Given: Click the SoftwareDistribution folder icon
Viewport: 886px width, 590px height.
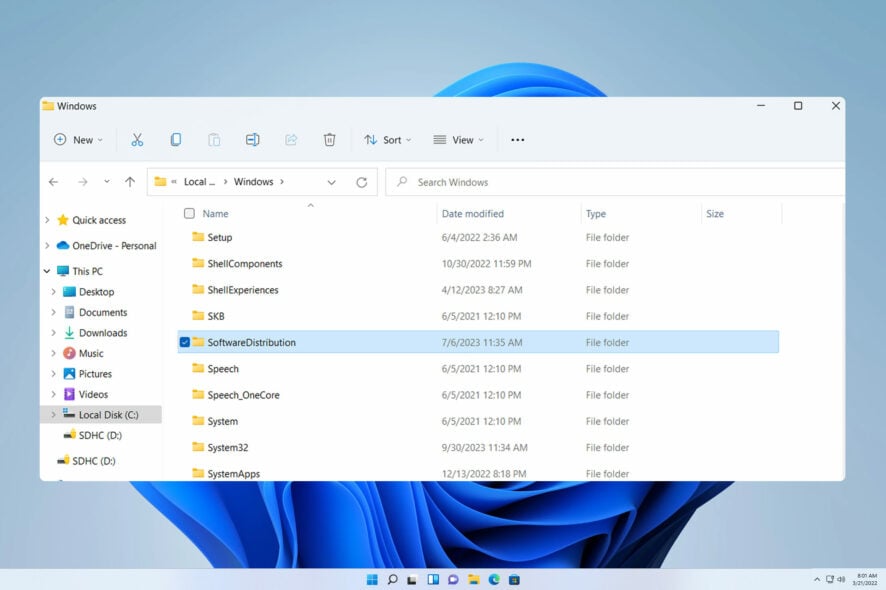Looking at the screenshot, I should click(198, 342).
